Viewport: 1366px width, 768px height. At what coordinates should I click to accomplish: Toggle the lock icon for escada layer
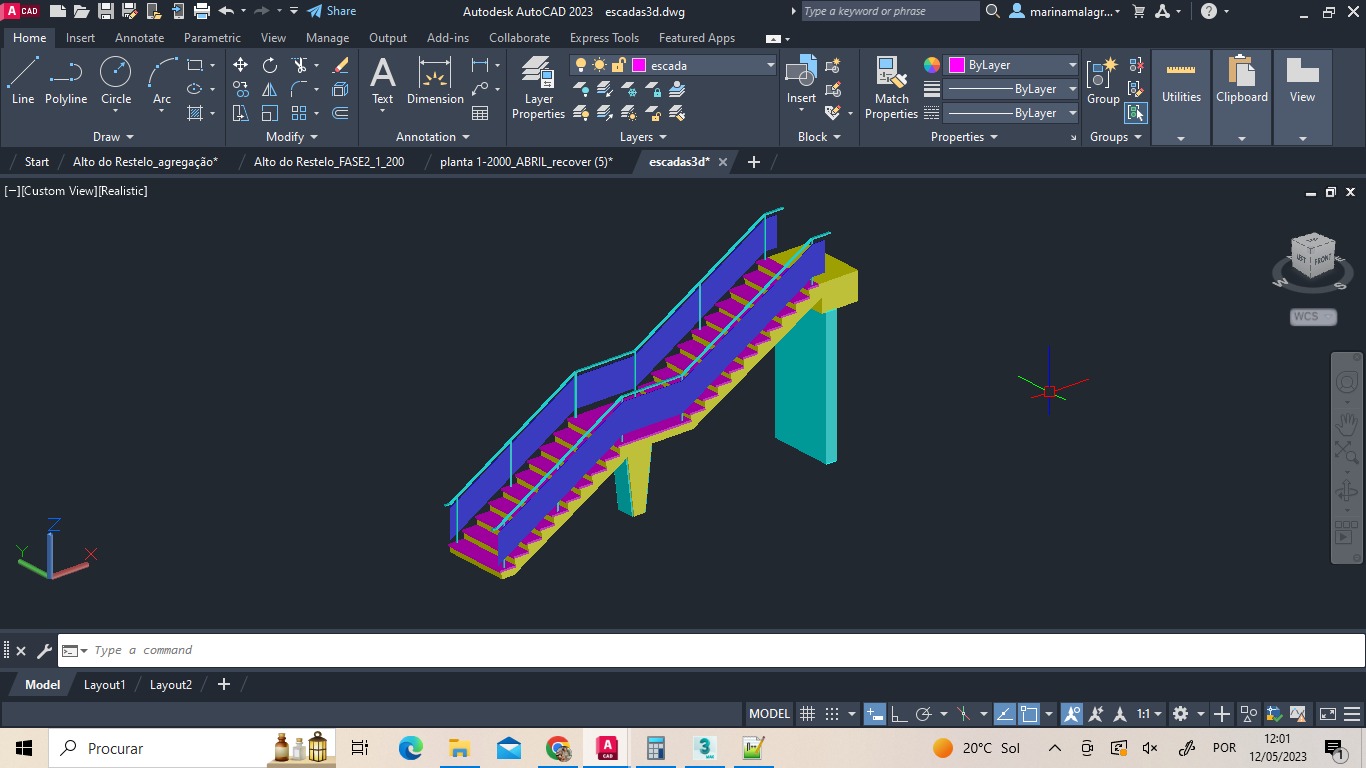click(619, 65)
